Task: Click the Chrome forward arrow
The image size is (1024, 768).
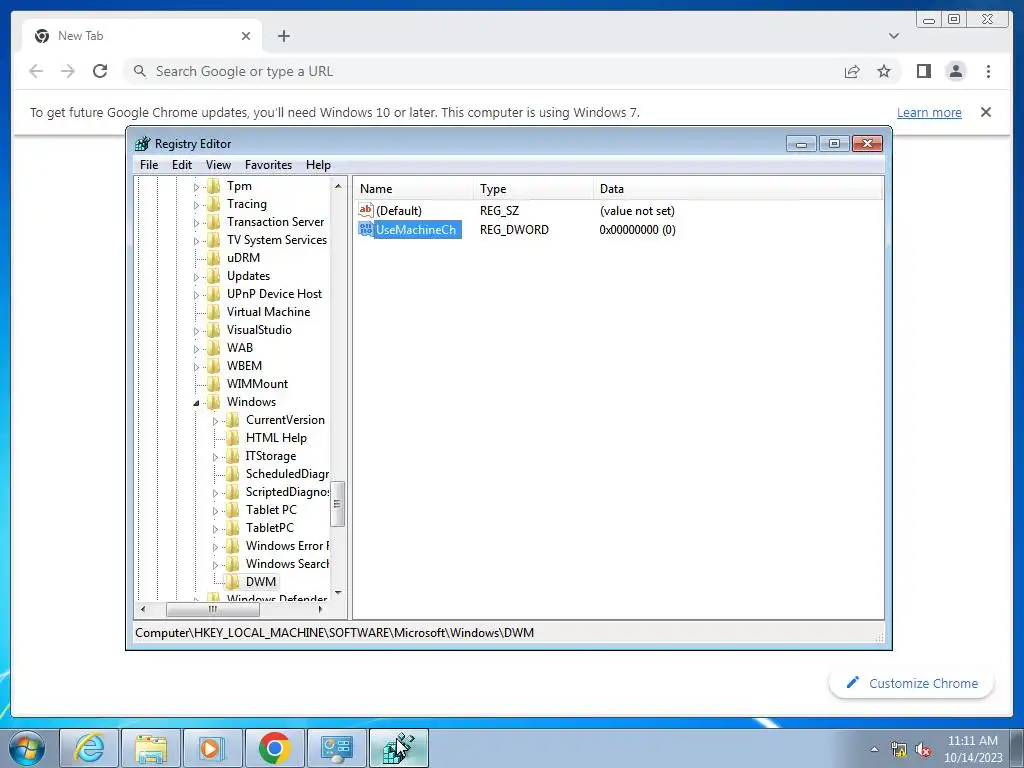Action: (68, 71)
